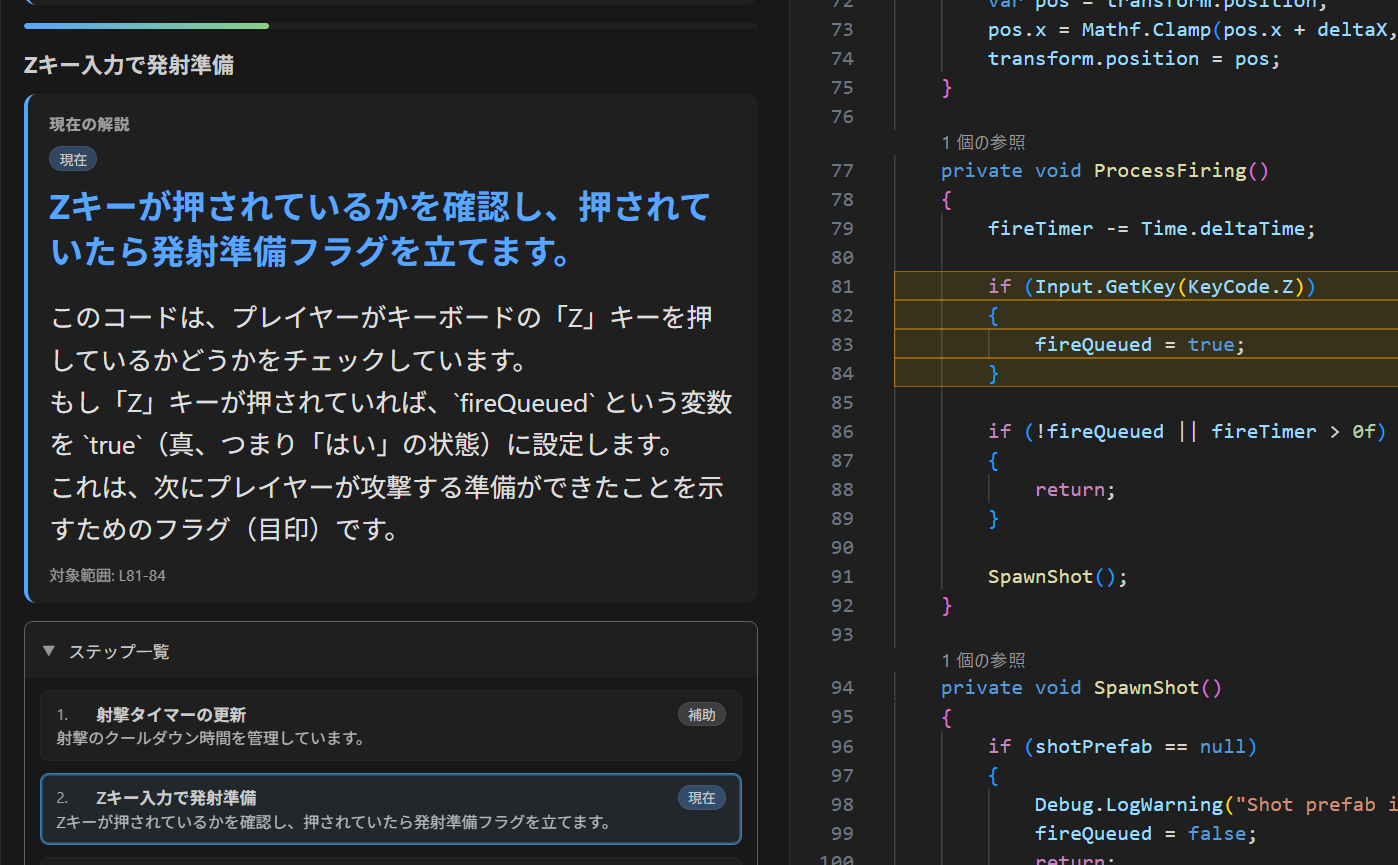
Task: Click the ProcessFiring method name
Action: (x=1169, y=170)
